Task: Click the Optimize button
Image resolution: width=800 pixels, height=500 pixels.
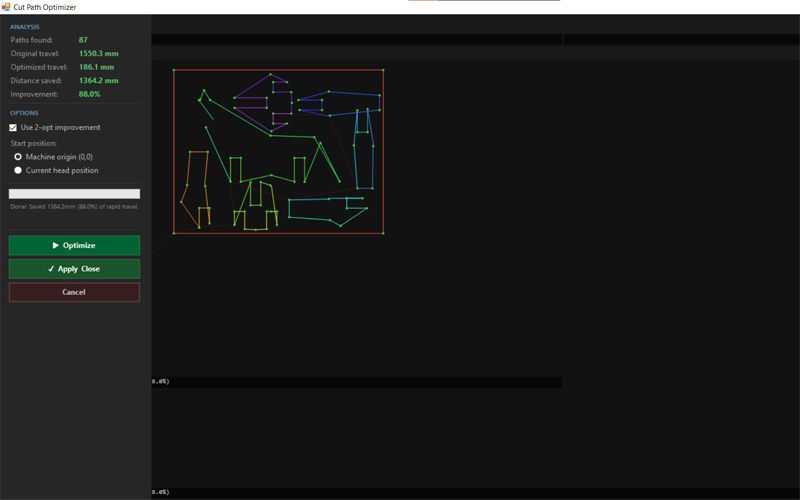Action: [x=74, y=245]
